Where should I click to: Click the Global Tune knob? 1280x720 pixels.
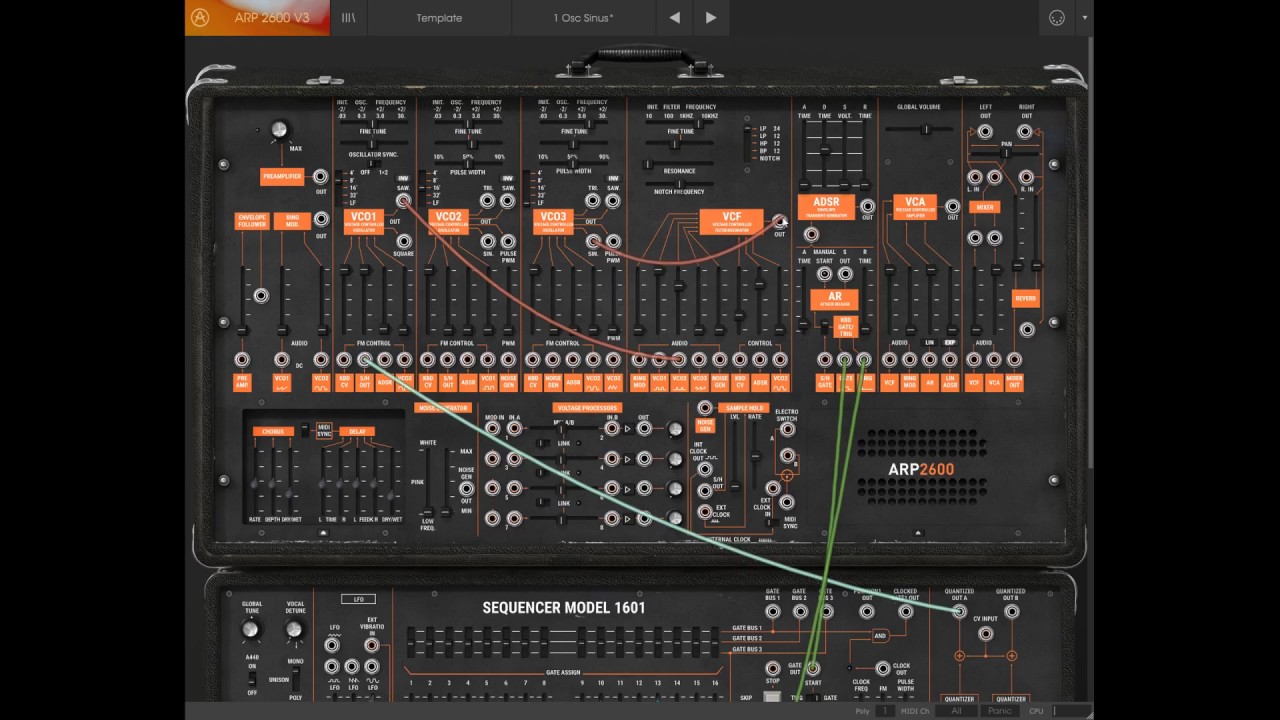point(251,629)
